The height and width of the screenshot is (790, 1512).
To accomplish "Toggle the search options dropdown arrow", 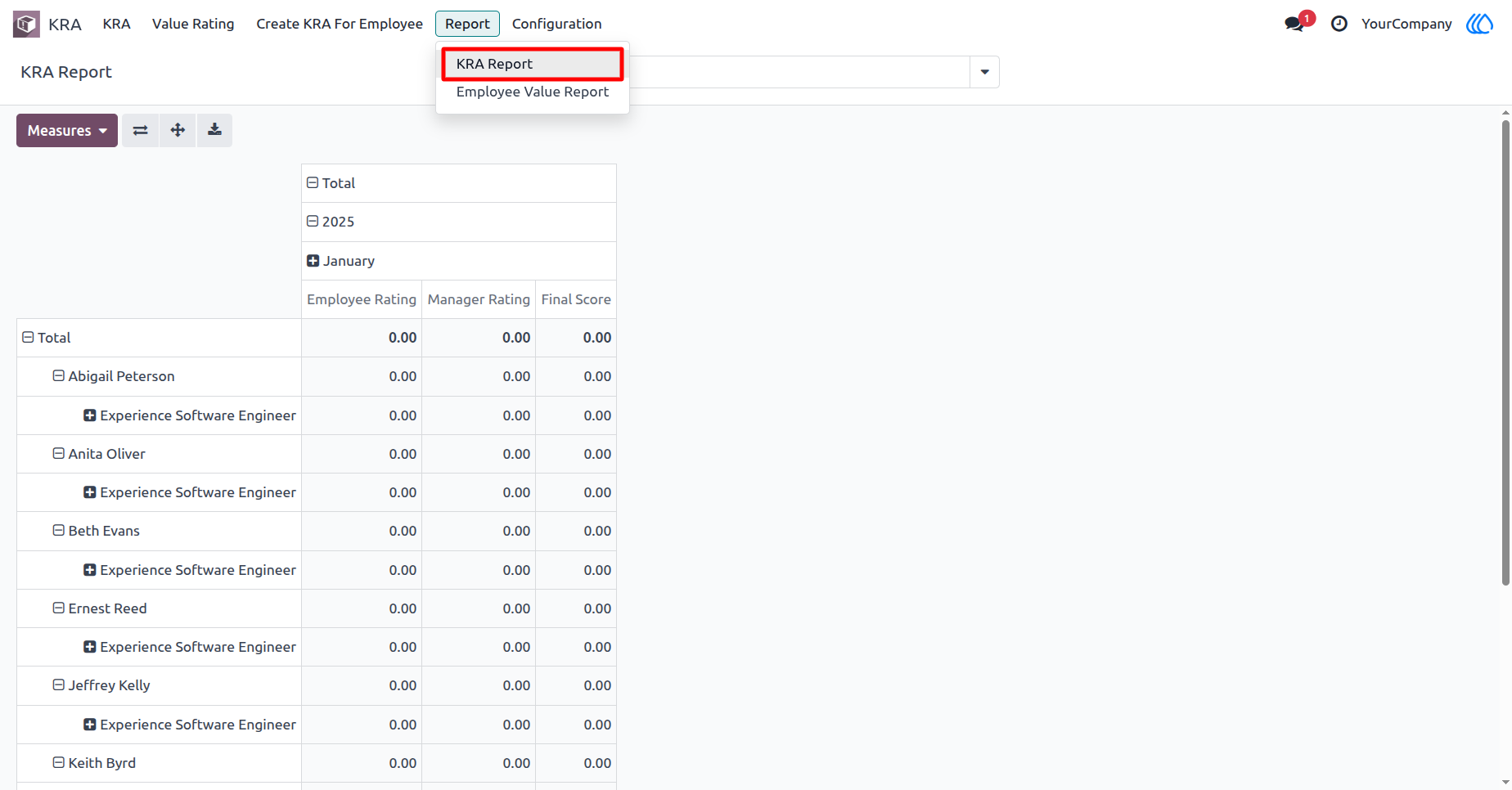I will (984, 72).
